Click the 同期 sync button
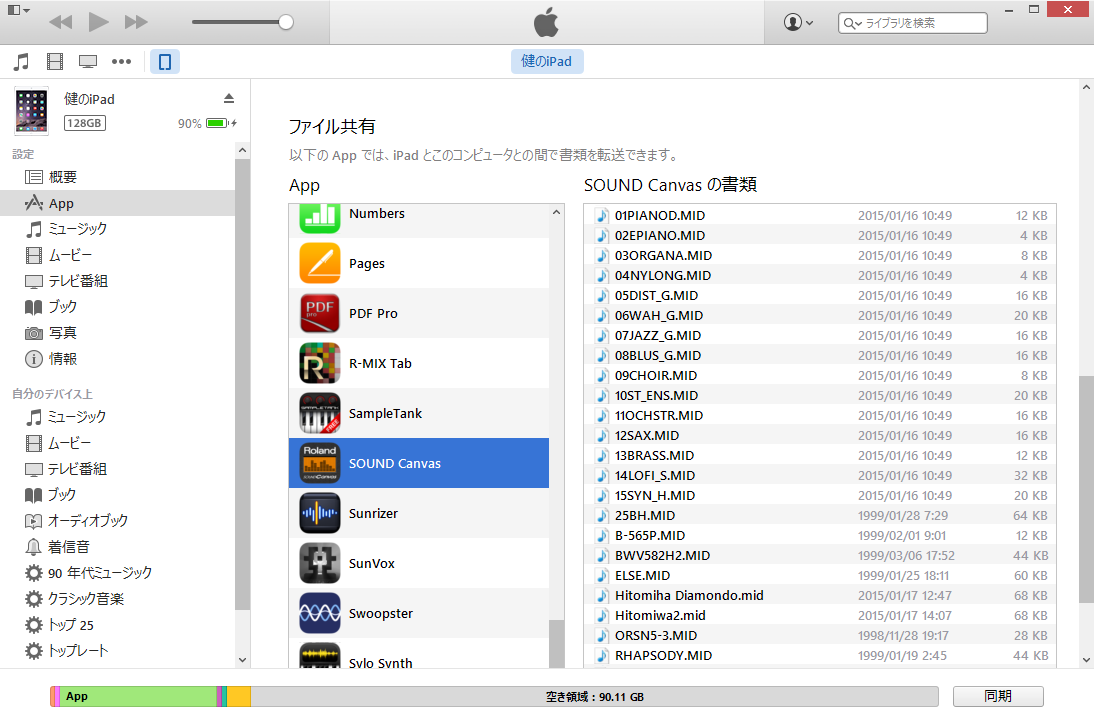Viewport: 1094px width, 724px height. pyautogui.click(x=998, y=696)
